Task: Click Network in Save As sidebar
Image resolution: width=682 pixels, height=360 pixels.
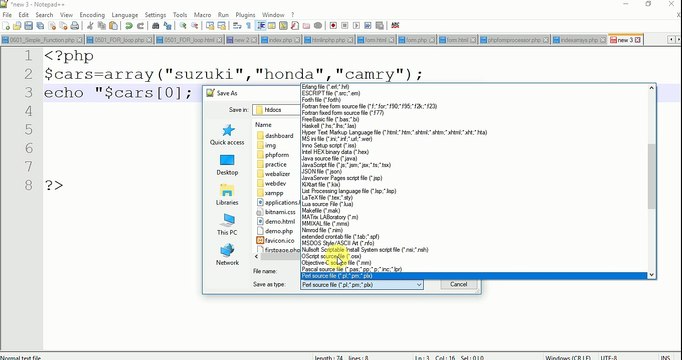Action: point(227,255)
